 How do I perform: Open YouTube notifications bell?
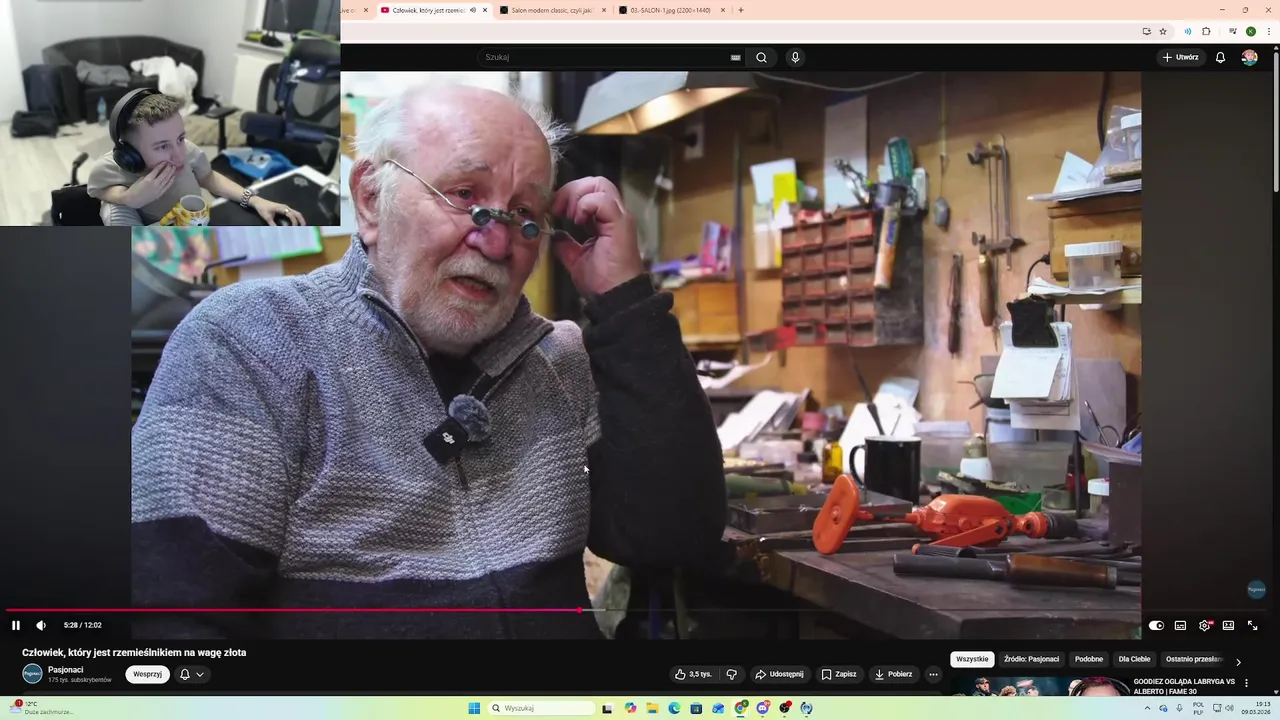[x=1220, y=57]
